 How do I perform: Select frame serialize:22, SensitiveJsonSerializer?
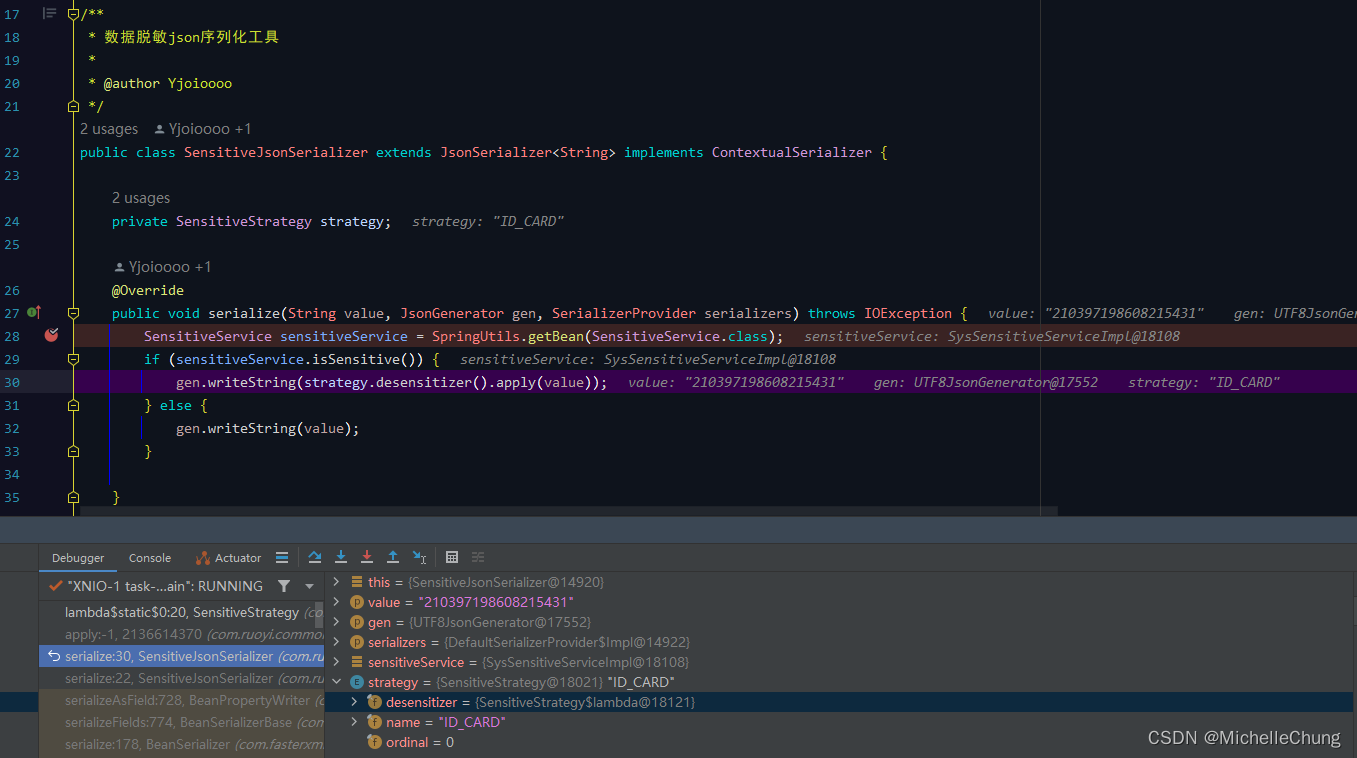click(x=182, y=678)
